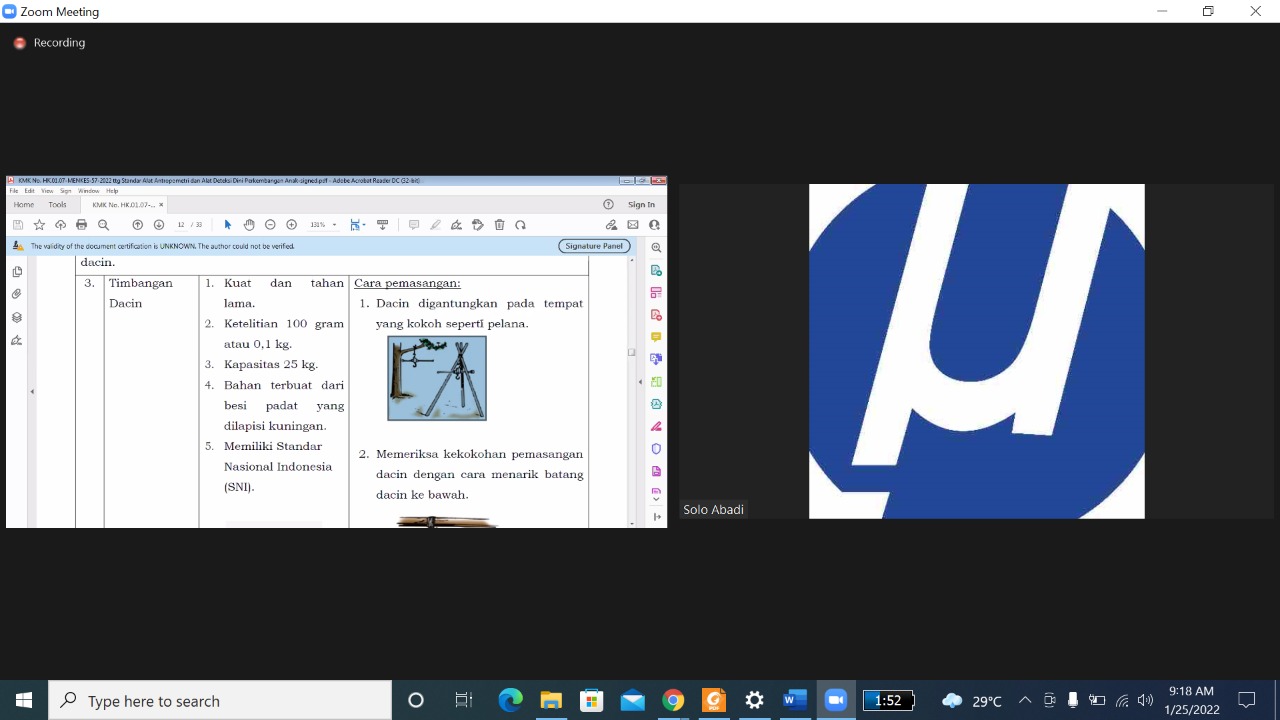Image resolution: width=1280 pixels, height=720 pixels.
Task: Click the cloud upload icon in Acrobat
Action: [60, 225]
